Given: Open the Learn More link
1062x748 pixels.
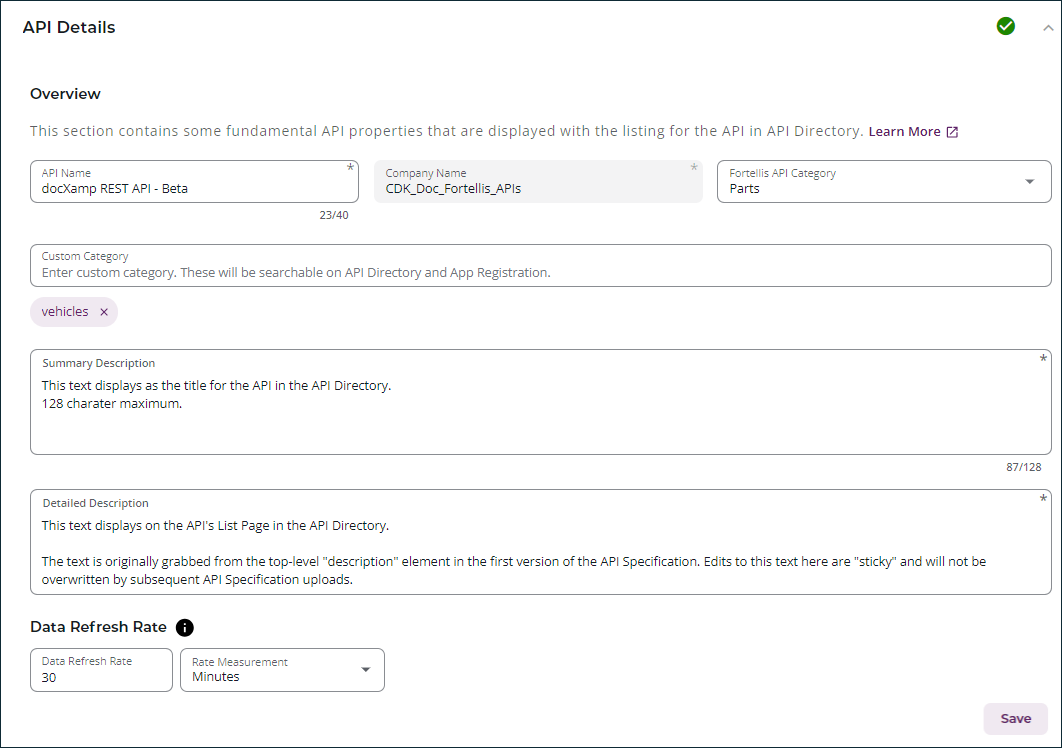Looking at the screenshot, I should [x=904, y=131].
